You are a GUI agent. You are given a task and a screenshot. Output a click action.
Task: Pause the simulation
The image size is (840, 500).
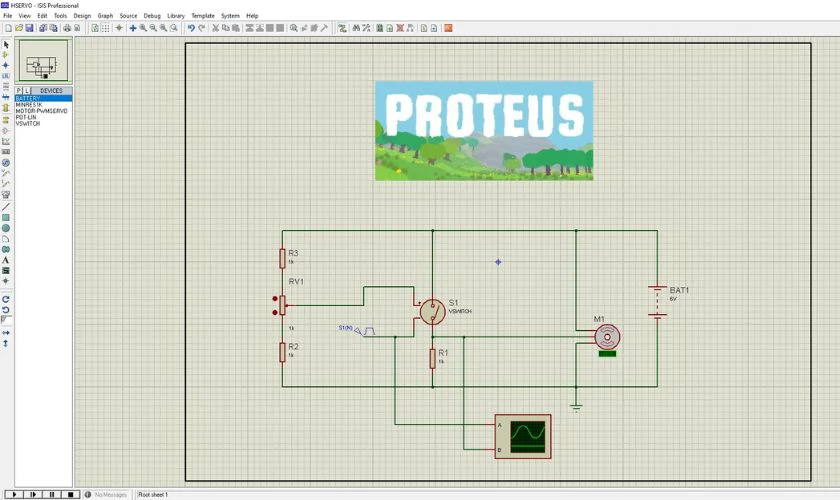click(x=52, y=494)
